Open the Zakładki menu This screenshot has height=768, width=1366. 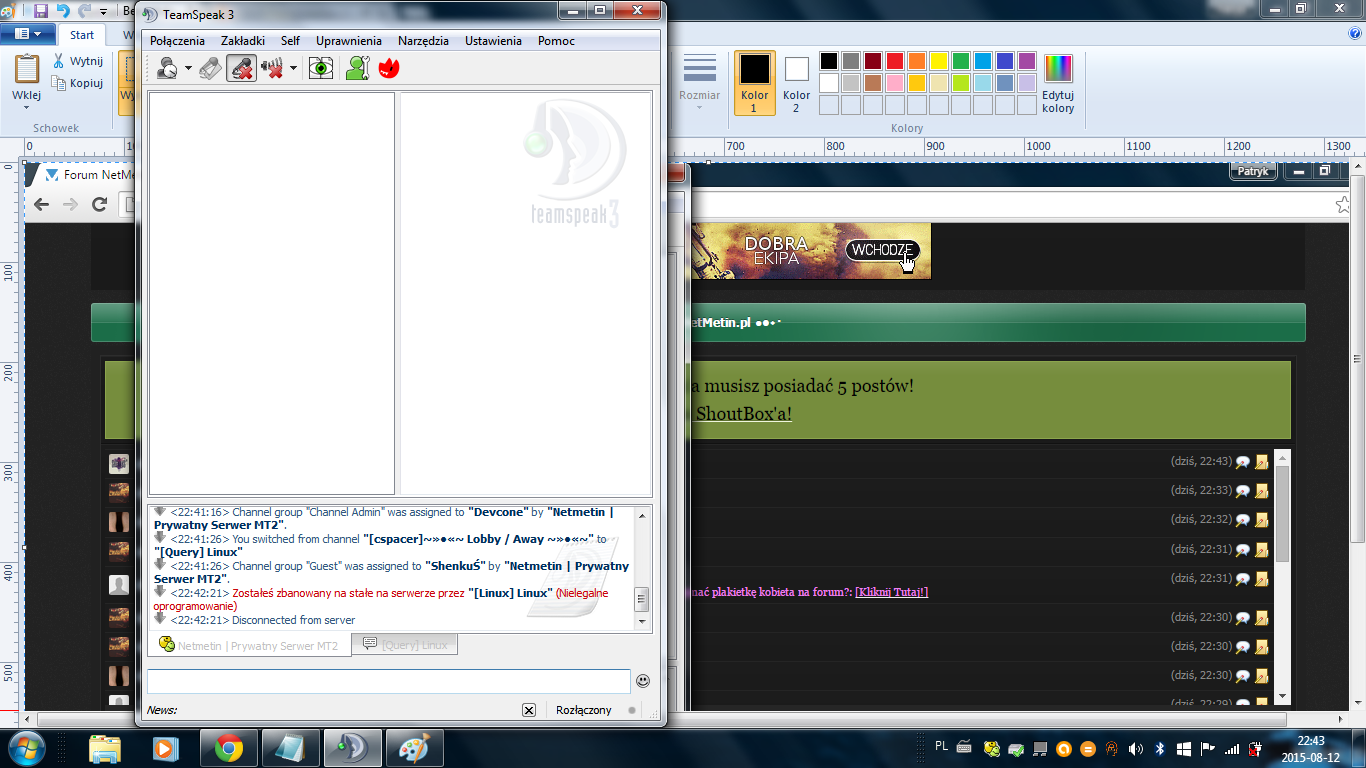(243, 41)
